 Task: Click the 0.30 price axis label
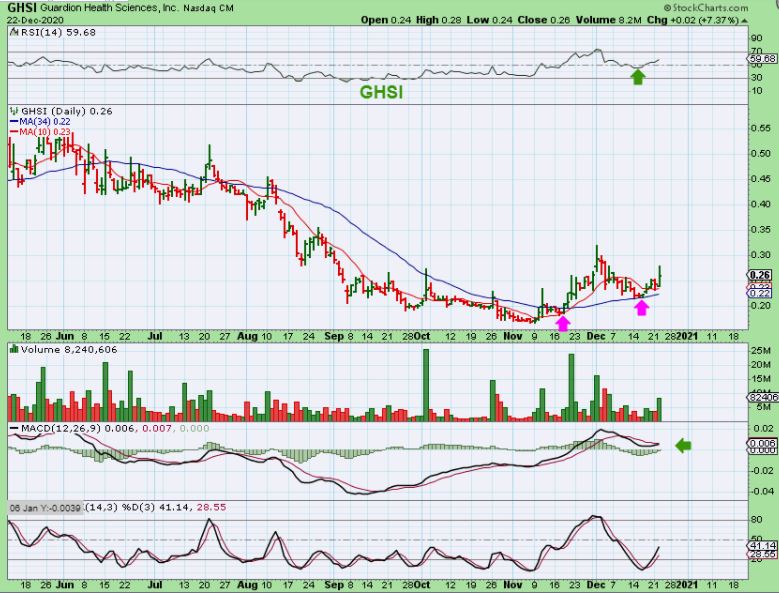click(761, 255)
